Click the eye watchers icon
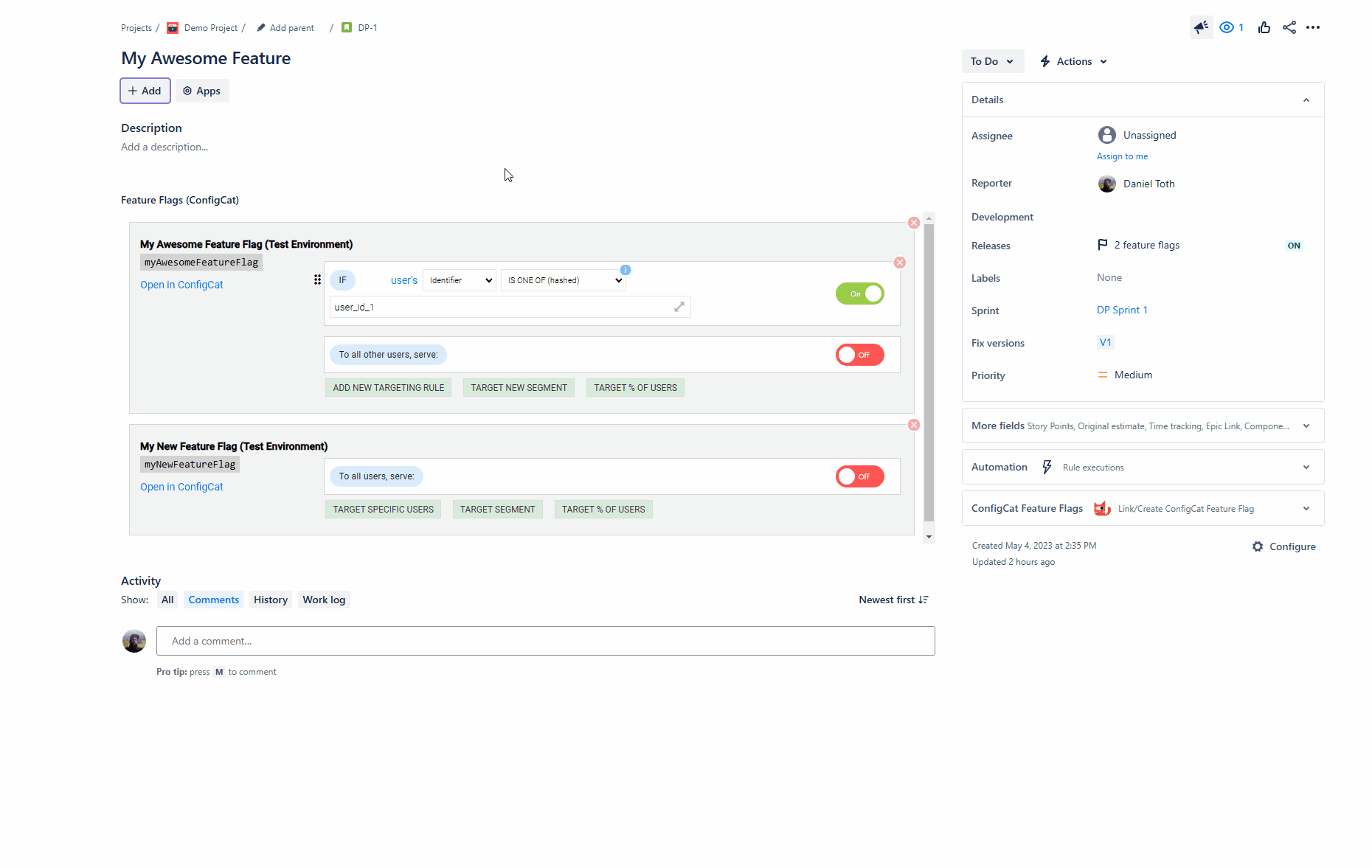Screen dimensions: 1372x868 point(1226,27)
